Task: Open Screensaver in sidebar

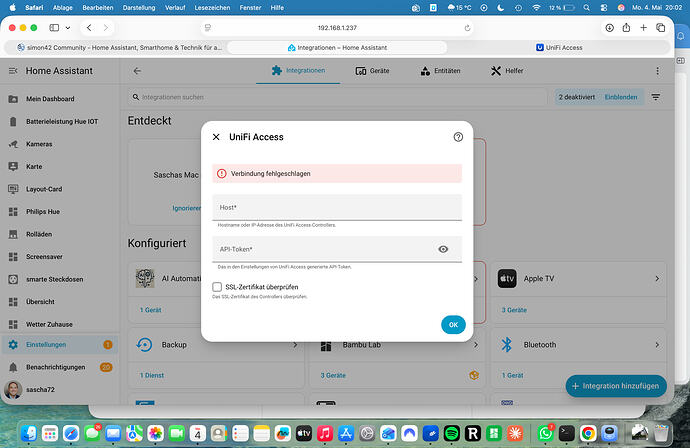Action: 59,257
